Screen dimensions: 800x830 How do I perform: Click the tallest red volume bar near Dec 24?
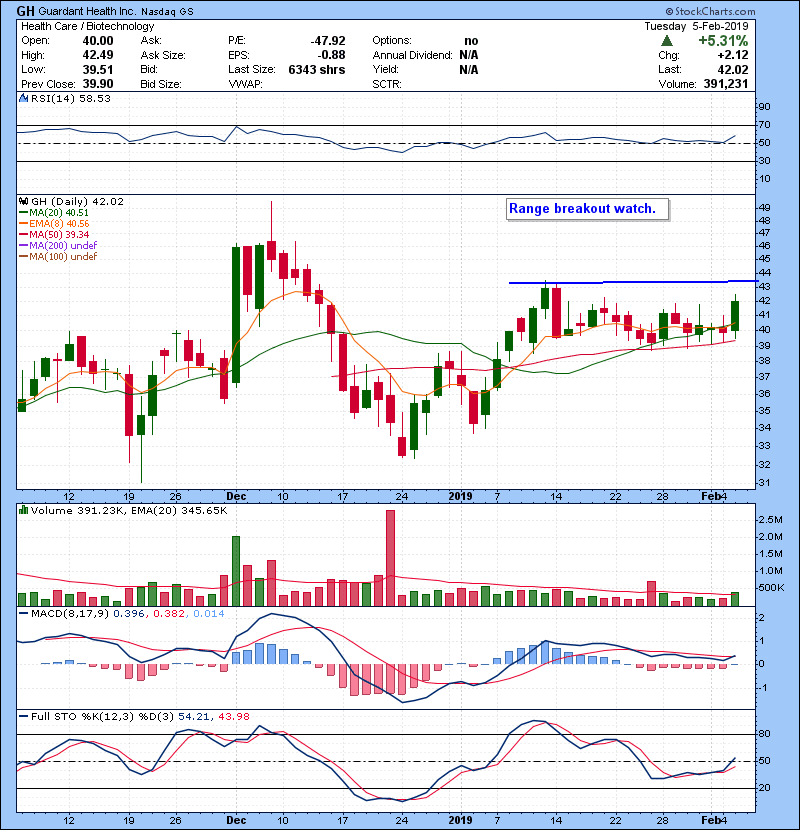click(x=390, y=558)
